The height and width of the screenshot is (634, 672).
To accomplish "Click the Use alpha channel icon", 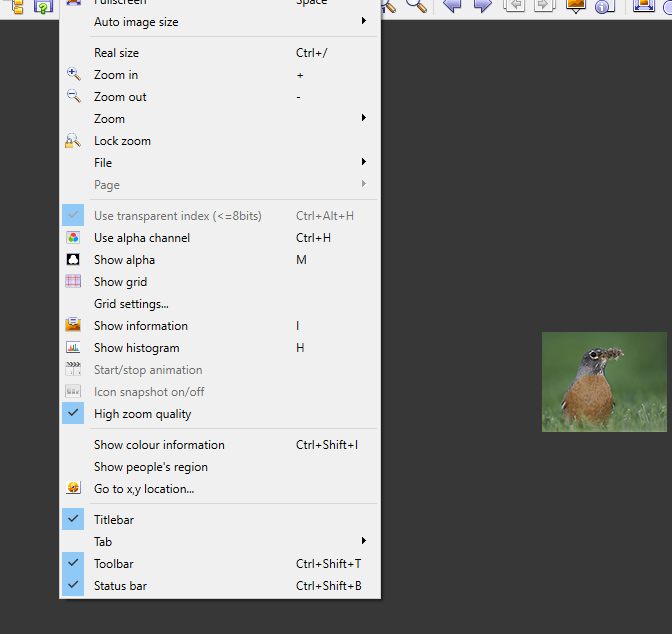I will click(x=73, y=238).
